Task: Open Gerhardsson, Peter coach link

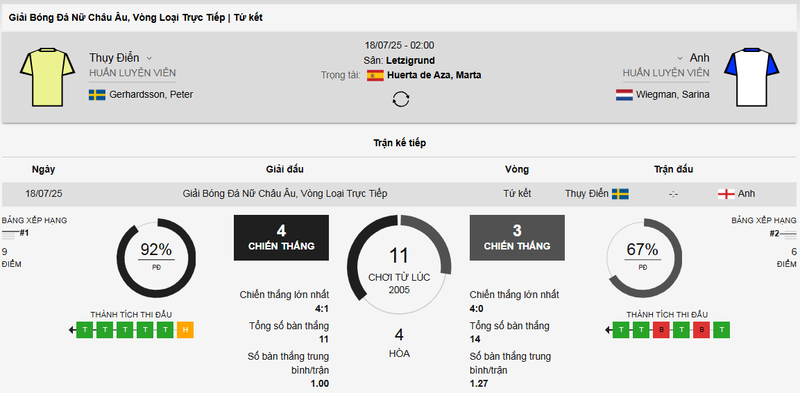Action: [x=151, y=94]
